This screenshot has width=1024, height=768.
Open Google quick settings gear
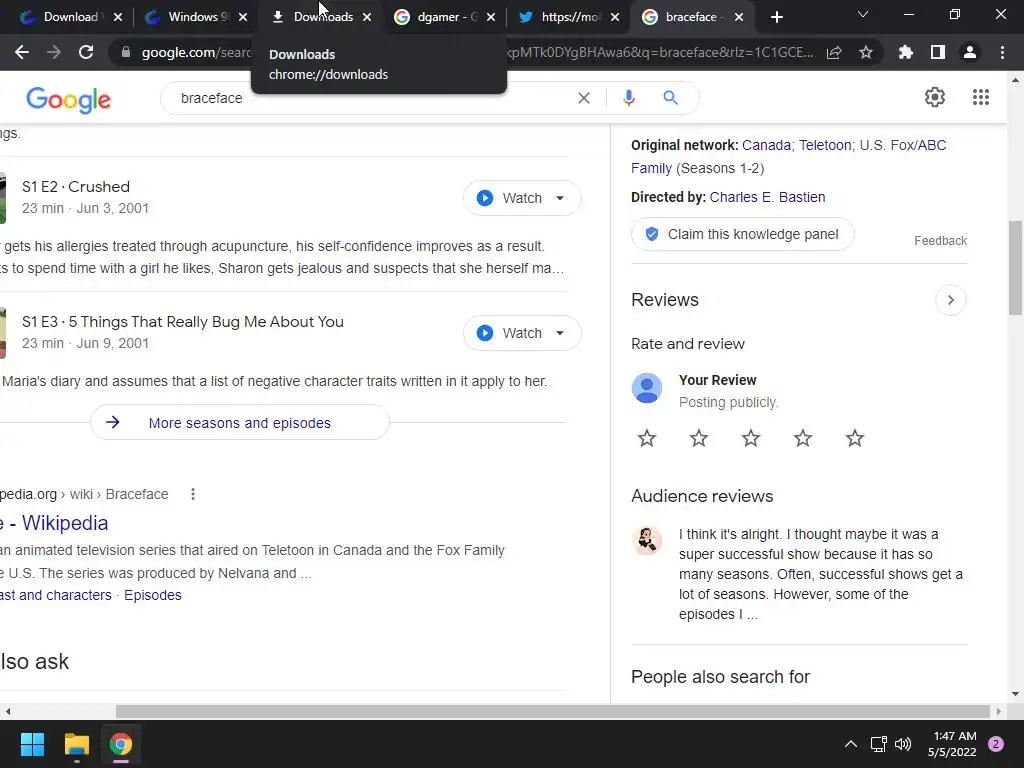coord(935,97)
